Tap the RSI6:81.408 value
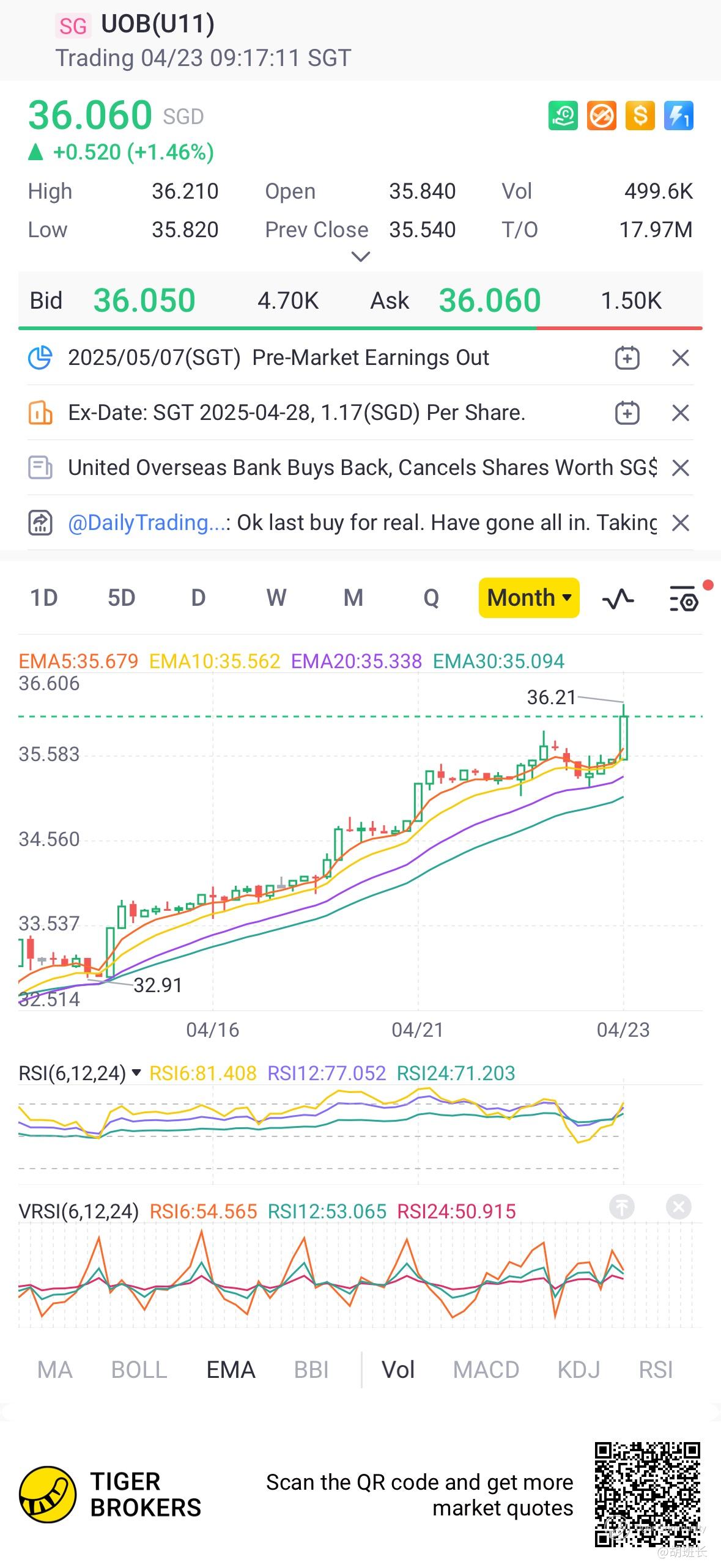 tap(203, 1073)
